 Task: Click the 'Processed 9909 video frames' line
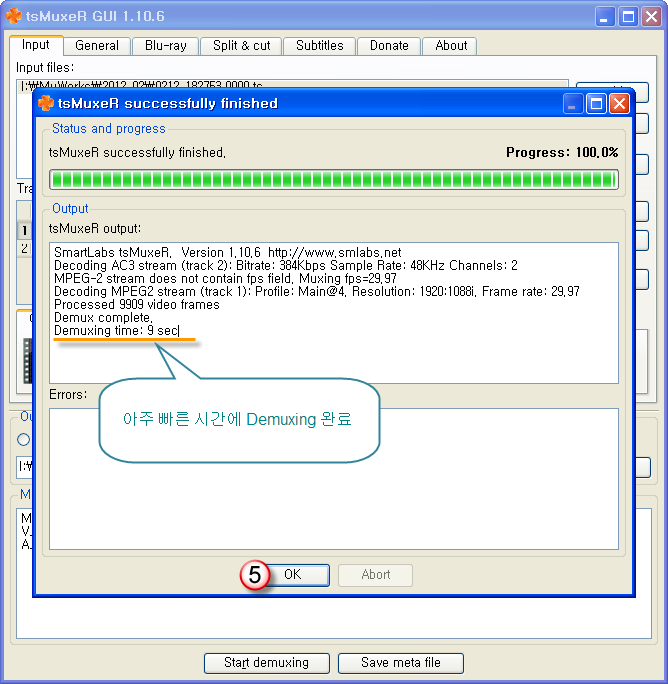pyautogui.click(x=137, y=304)
